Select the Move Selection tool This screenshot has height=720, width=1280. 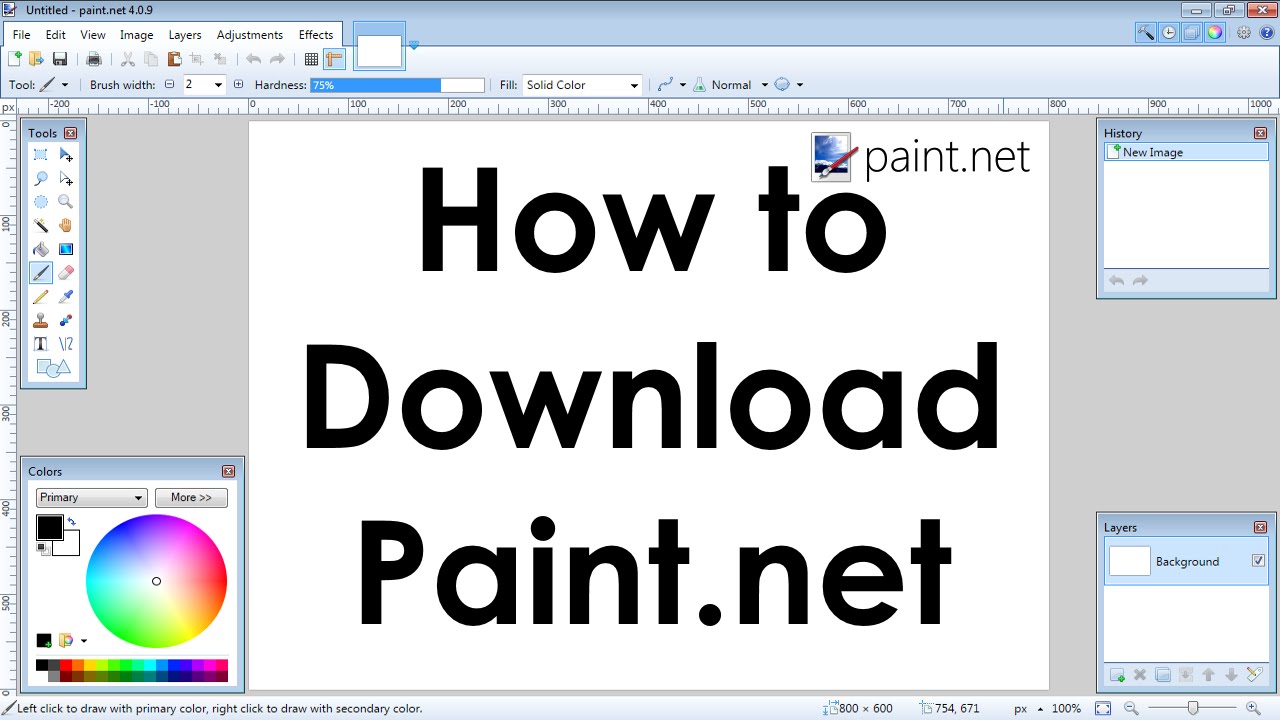(66, 179)
